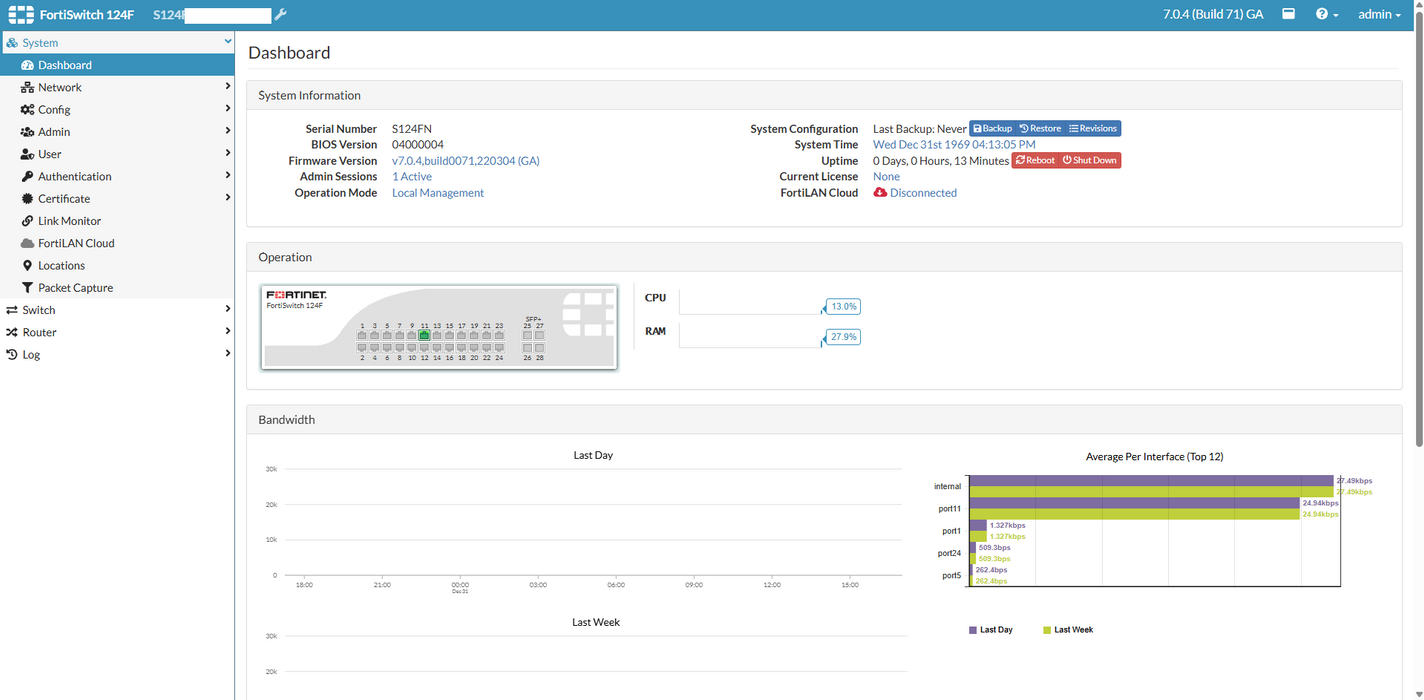Click the Packet Capture funnel icon
Screen dimensions: 1424x700
click(x=28, y=288)
